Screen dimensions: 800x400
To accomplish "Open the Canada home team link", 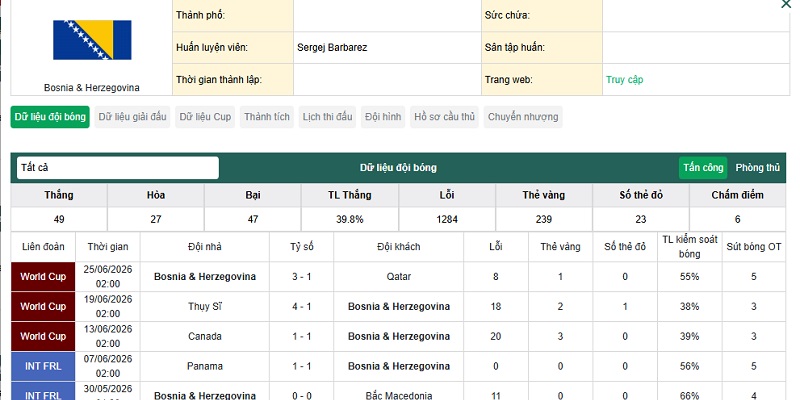I will [x=205, y=336].
